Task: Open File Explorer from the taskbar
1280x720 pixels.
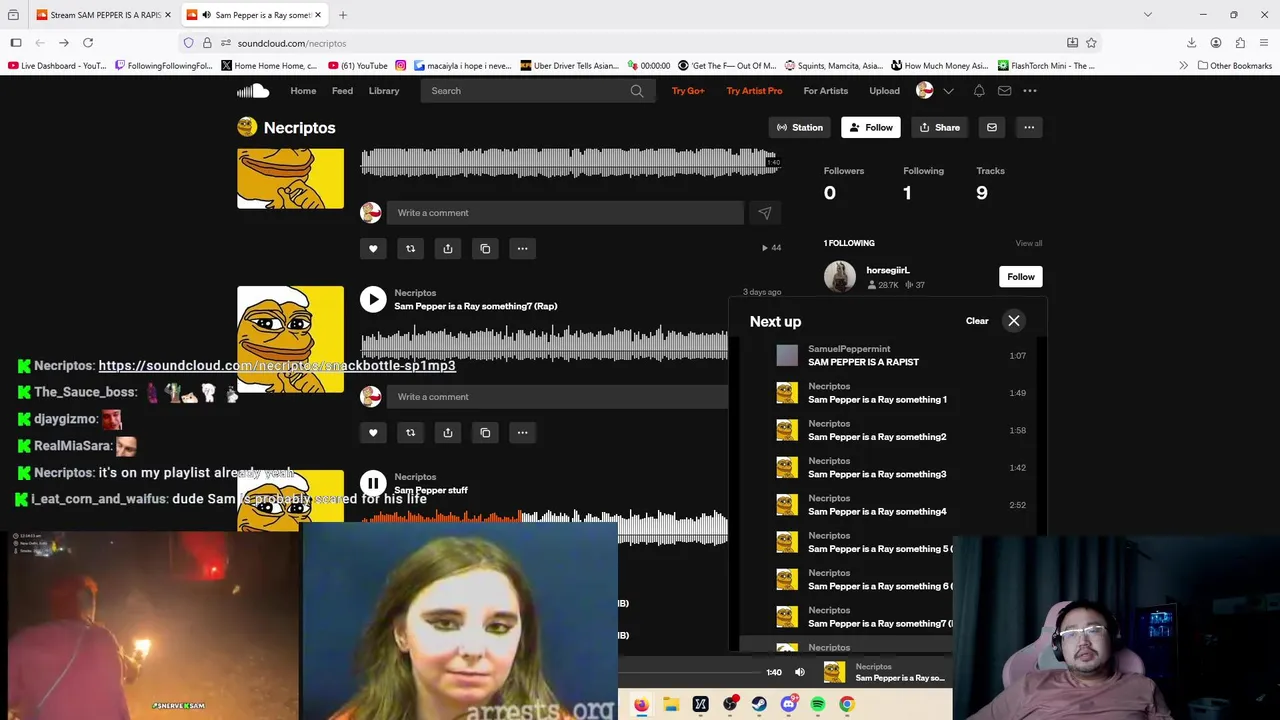Action: point(671,704)
